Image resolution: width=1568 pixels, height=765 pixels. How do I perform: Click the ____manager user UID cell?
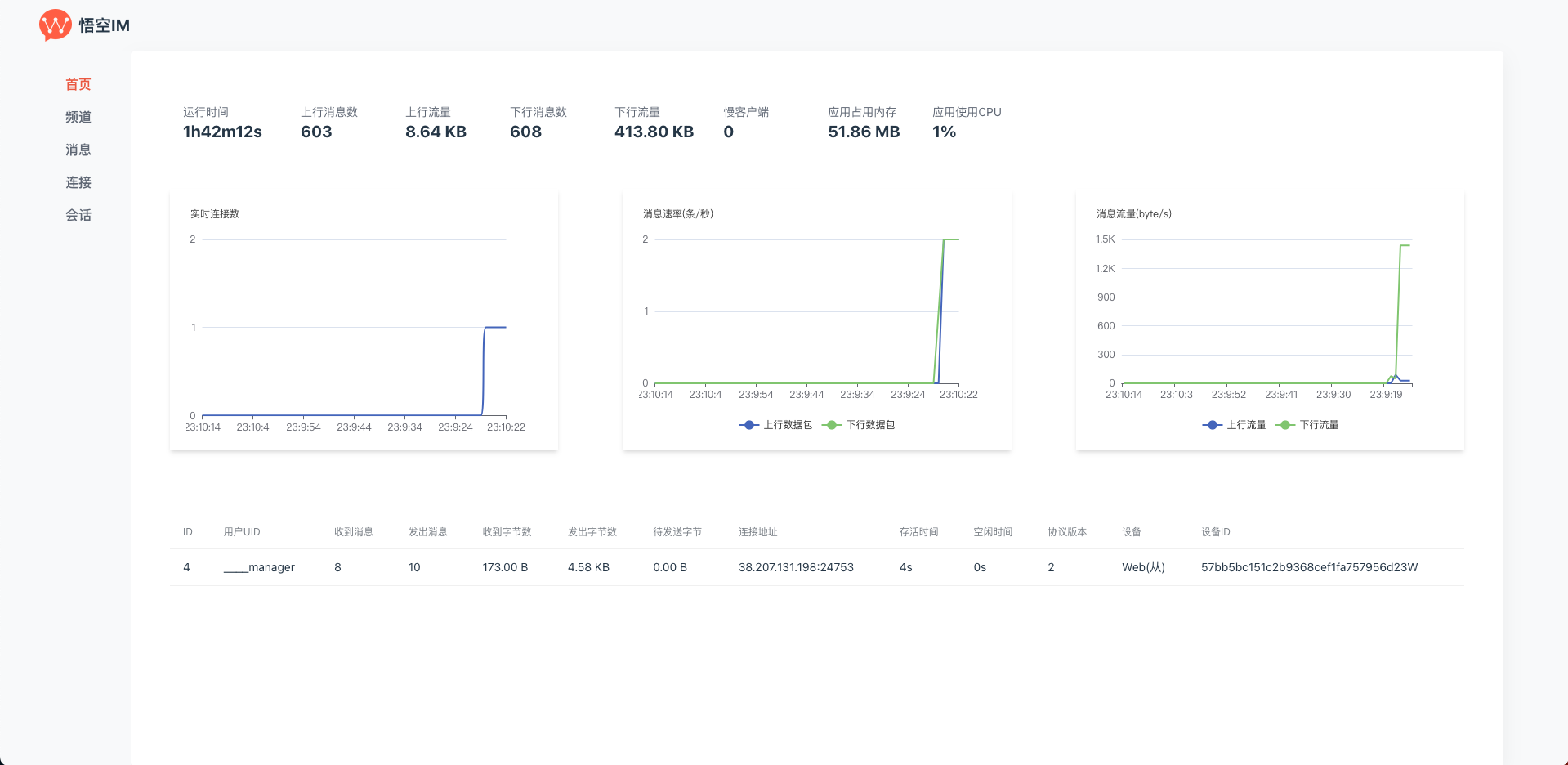(x=259, y=567)
